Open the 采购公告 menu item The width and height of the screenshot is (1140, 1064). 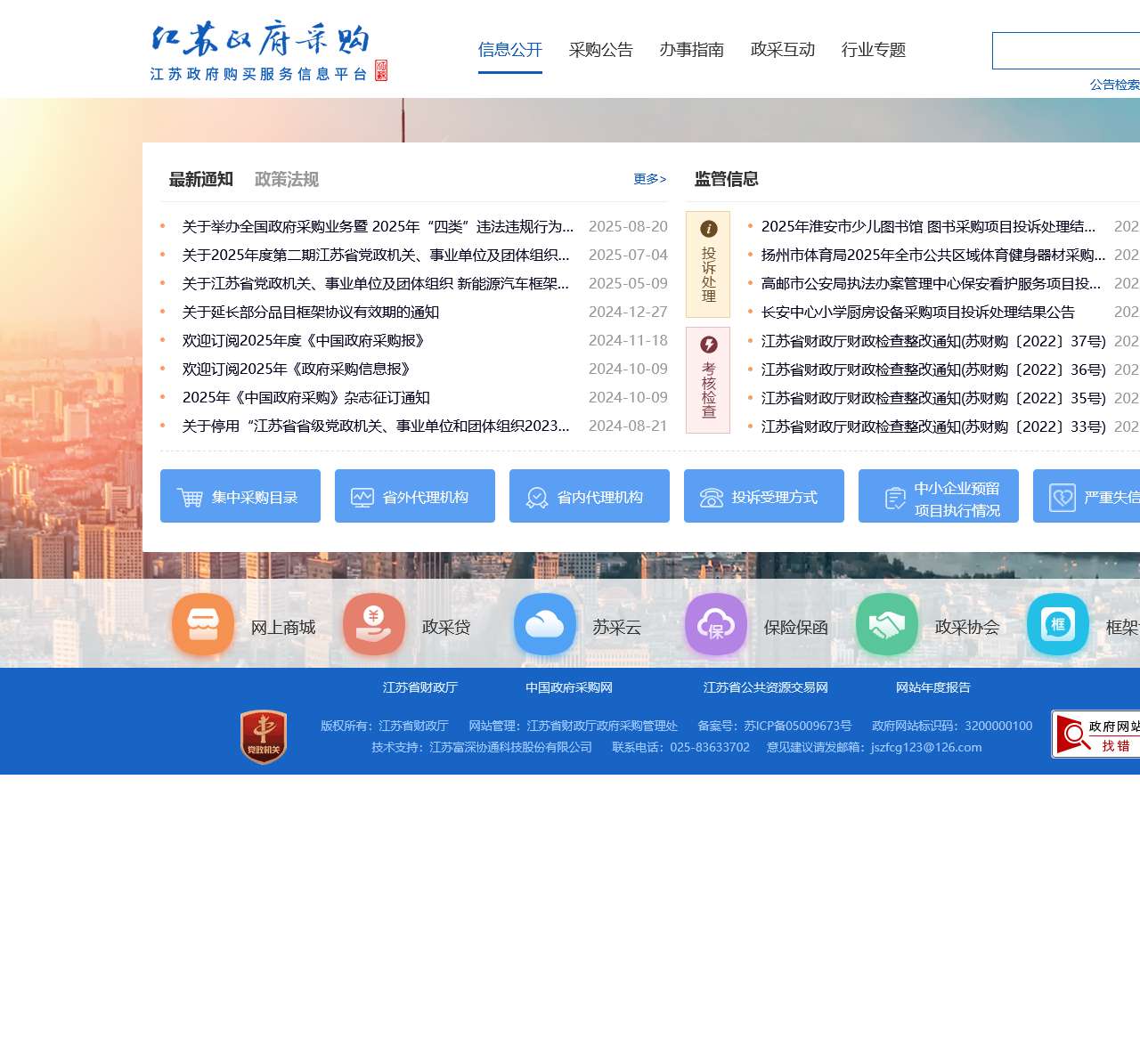[x=601, y=50]
